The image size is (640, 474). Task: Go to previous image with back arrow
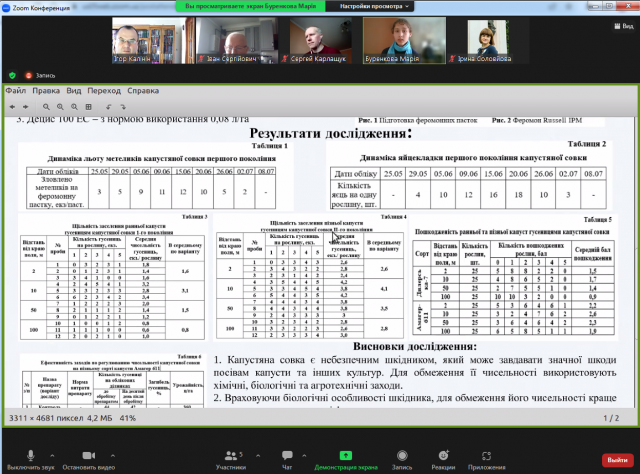click(12, 107)
